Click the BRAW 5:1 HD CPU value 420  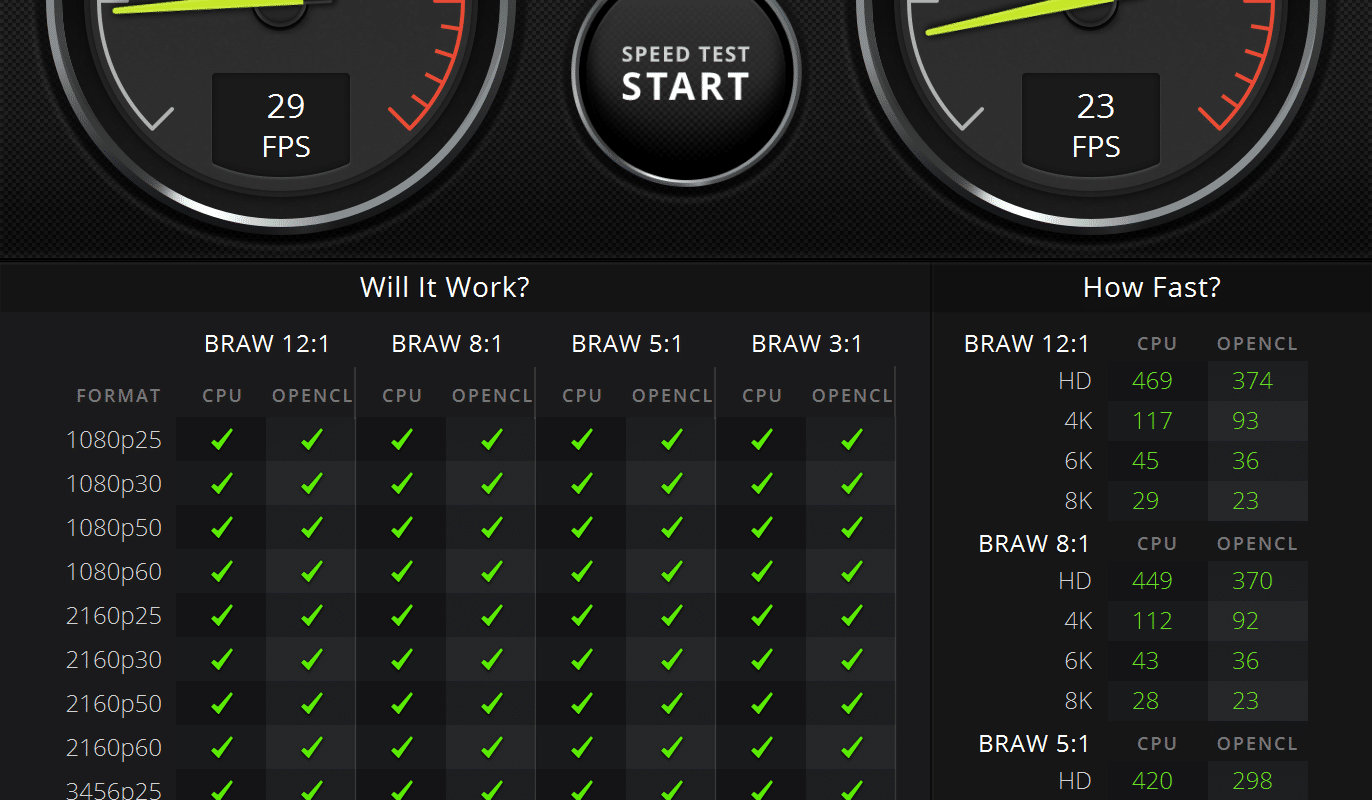1152,781
